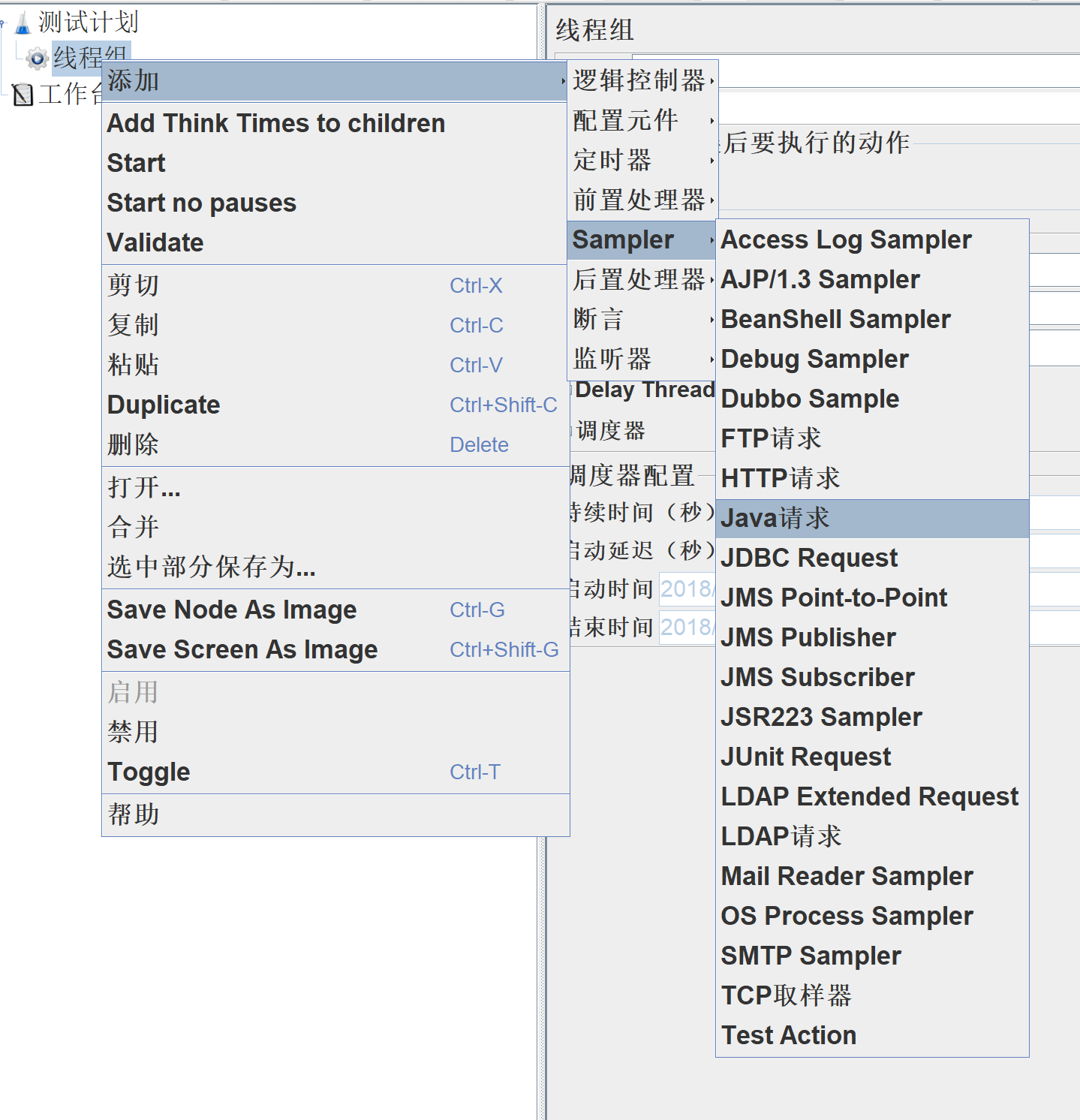This screenshot has height=1120, width=1080.
Task: Add JMS Subscriber sampler
Action: [872, 677]
